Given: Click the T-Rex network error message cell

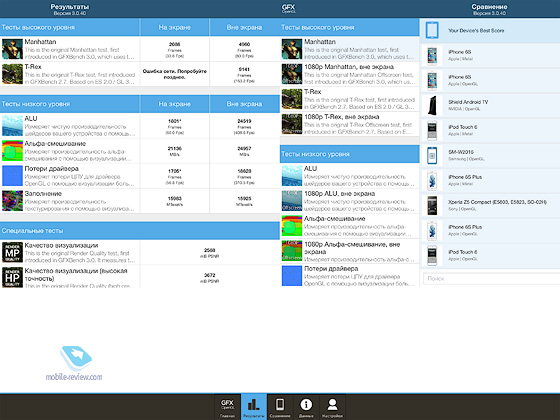Looking at the screenshot, I should pyautogui.click(x=175, y=74).
